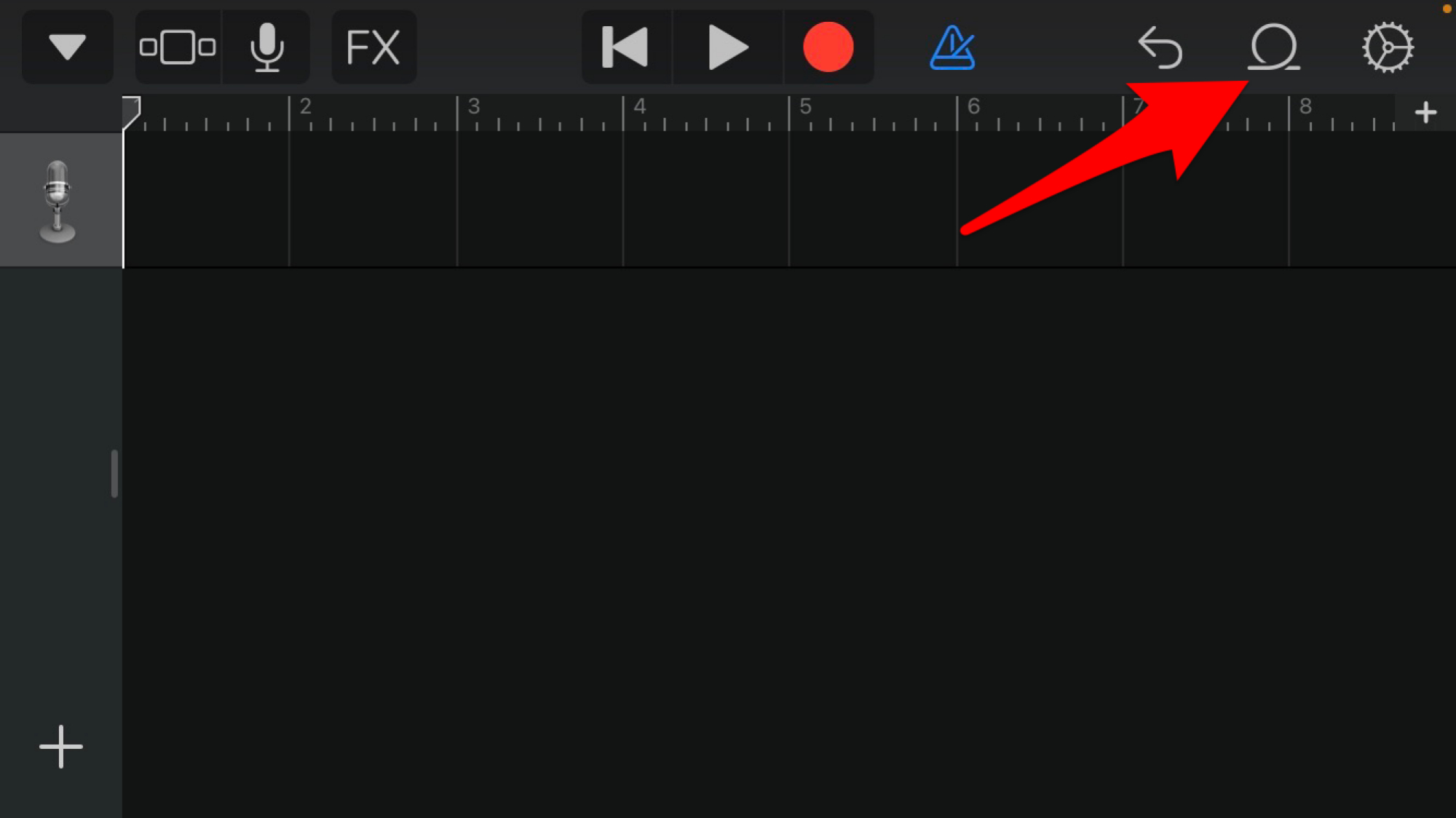Viewport: 1456px width, 818px height.
Task: Go to beginning of the song
Action: (x=626, y=47)
